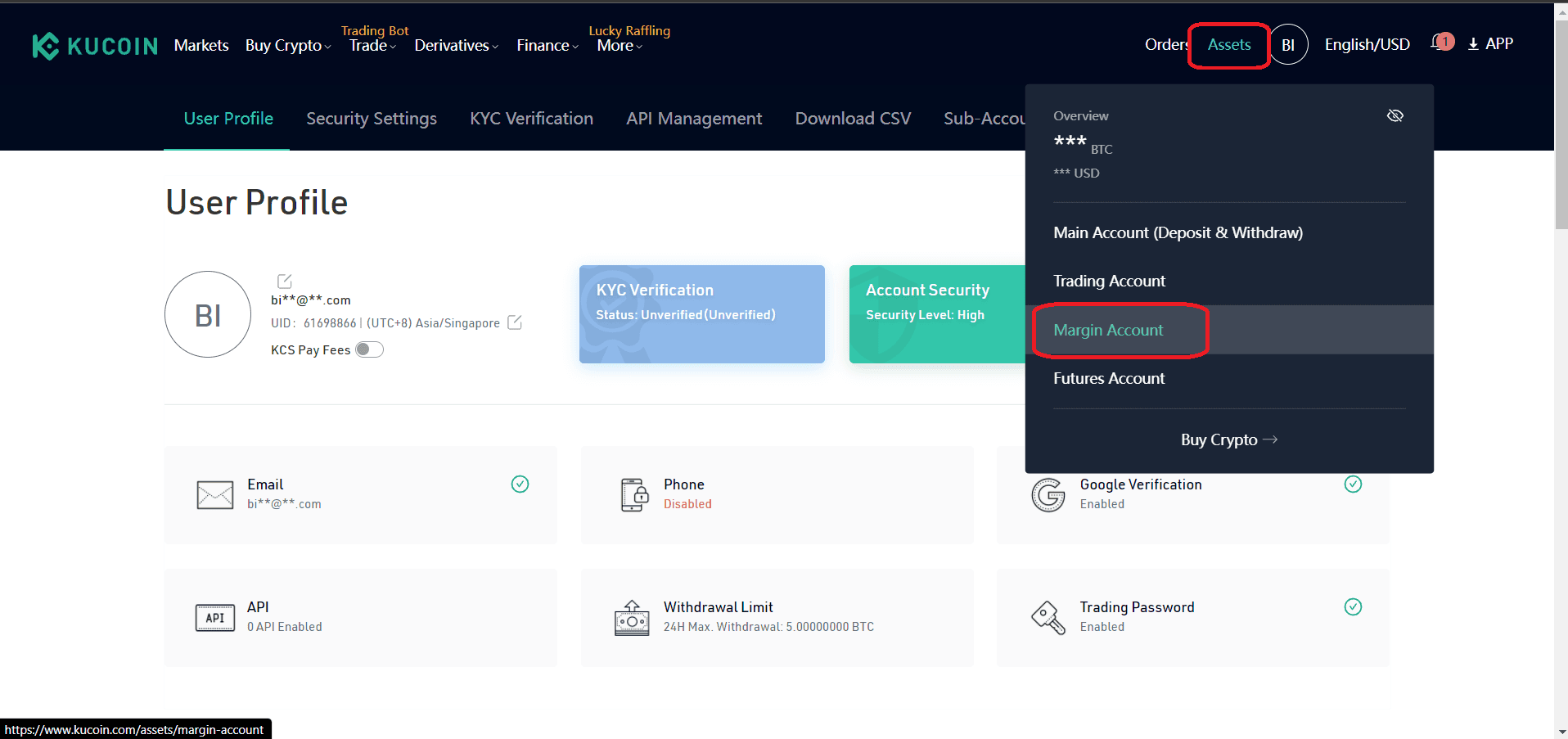Click the 24H Max. Withdrawal text

[768, 627]
